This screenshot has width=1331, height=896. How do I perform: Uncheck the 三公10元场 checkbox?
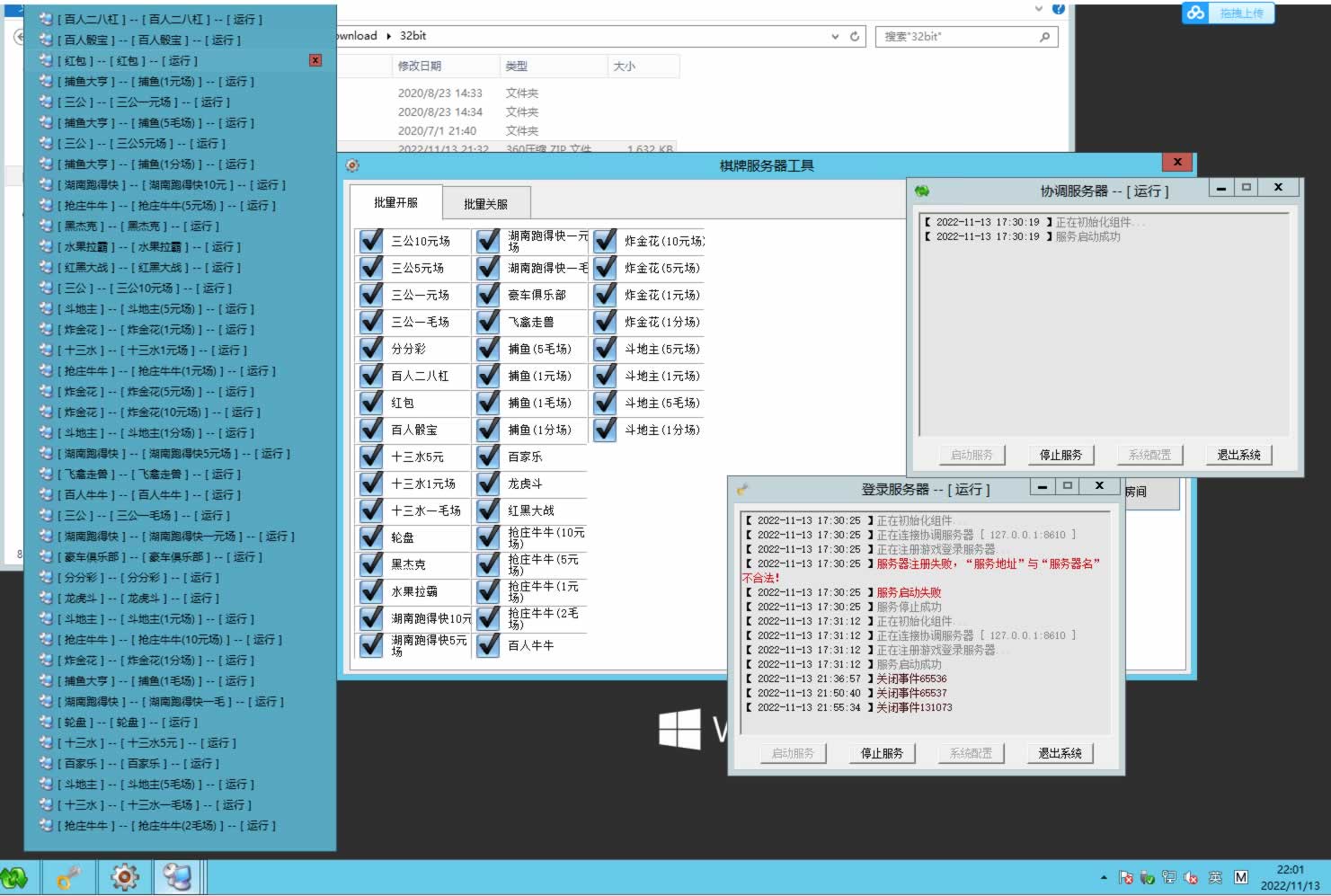[x=371, y=242]
